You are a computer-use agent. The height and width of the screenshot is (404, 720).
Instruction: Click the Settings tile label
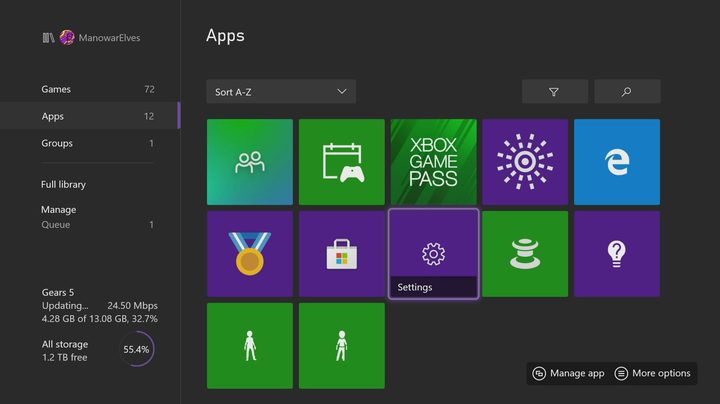click(x=415, y=287)
